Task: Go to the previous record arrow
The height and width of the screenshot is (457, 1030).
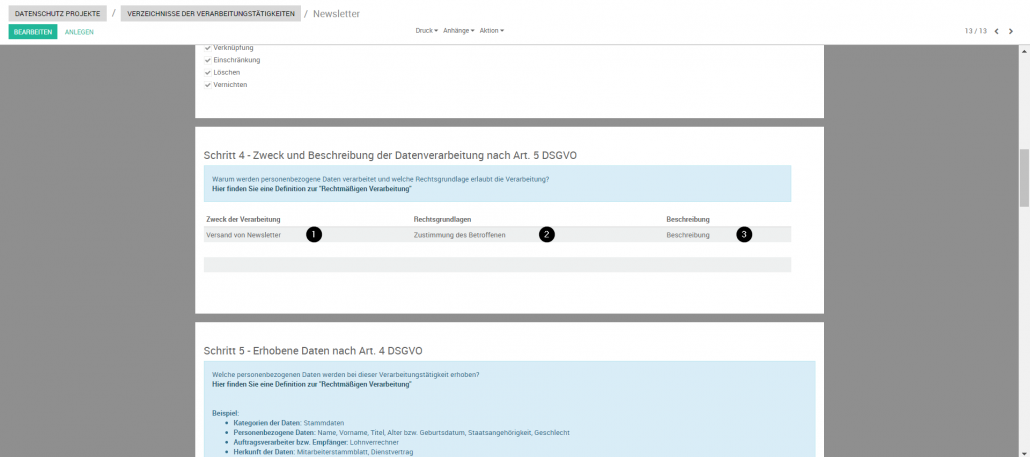Action: [996, 31]
